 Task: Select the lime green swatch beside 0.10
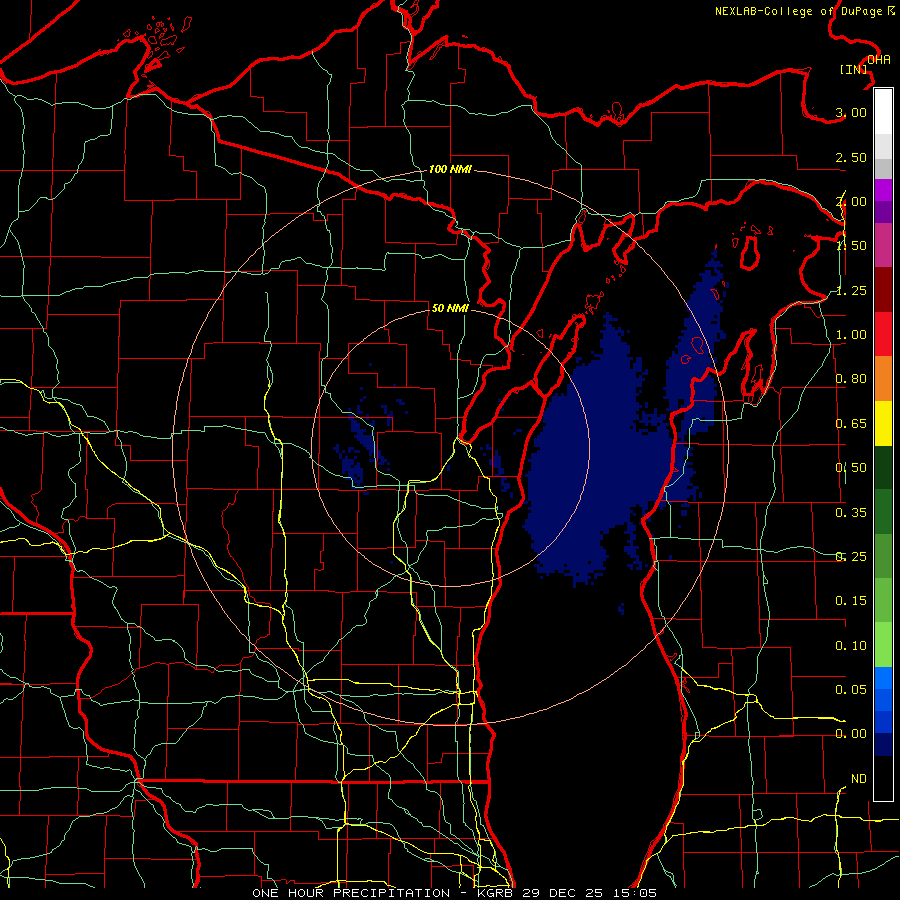[x=883, y=645]
